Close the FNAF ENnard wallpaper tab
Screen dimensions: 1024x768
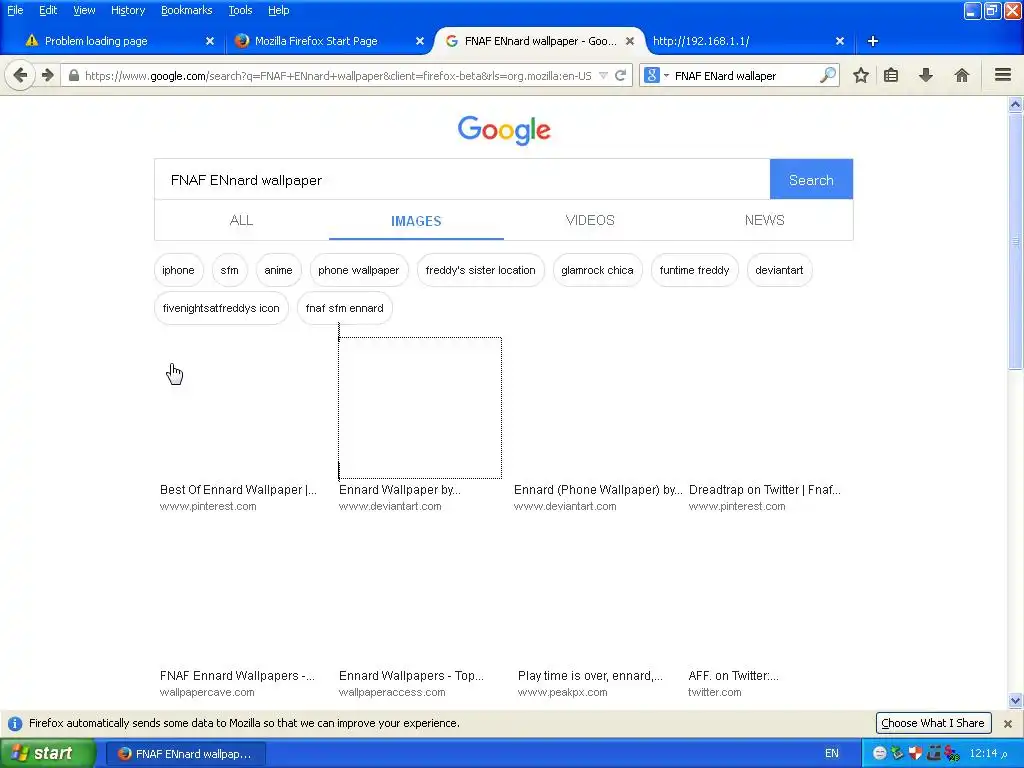pyautogui.click(x=630, y=41)
